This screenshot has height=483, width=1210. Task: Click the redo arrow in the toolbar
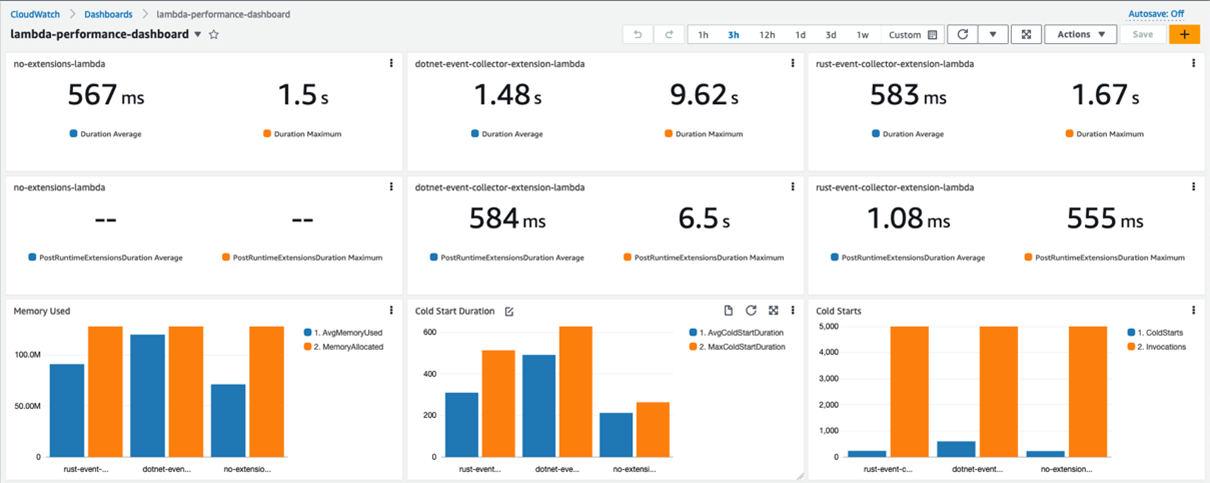tap(669, 35)
